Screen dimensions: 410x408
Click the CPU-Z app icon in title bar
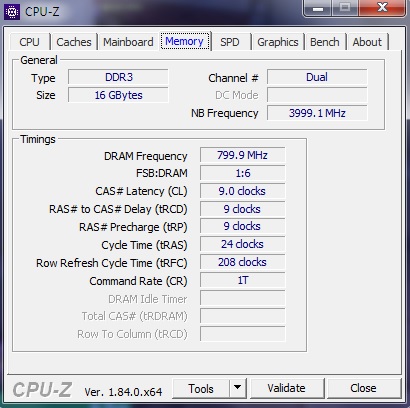click(x=12, y=12)
